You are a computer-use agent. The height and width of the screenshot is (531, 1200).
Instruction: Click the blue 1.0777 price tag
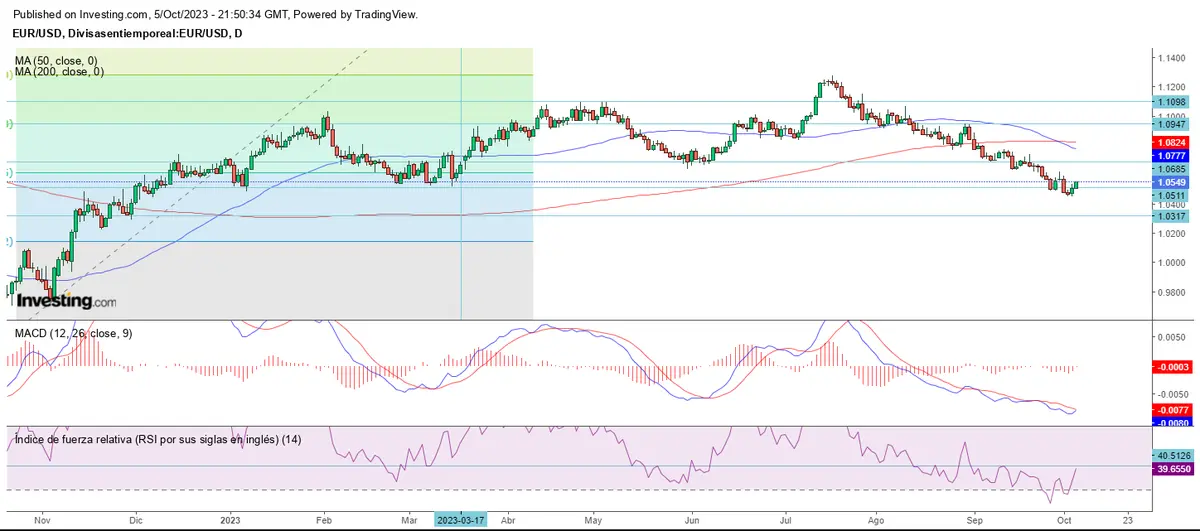1170,156
